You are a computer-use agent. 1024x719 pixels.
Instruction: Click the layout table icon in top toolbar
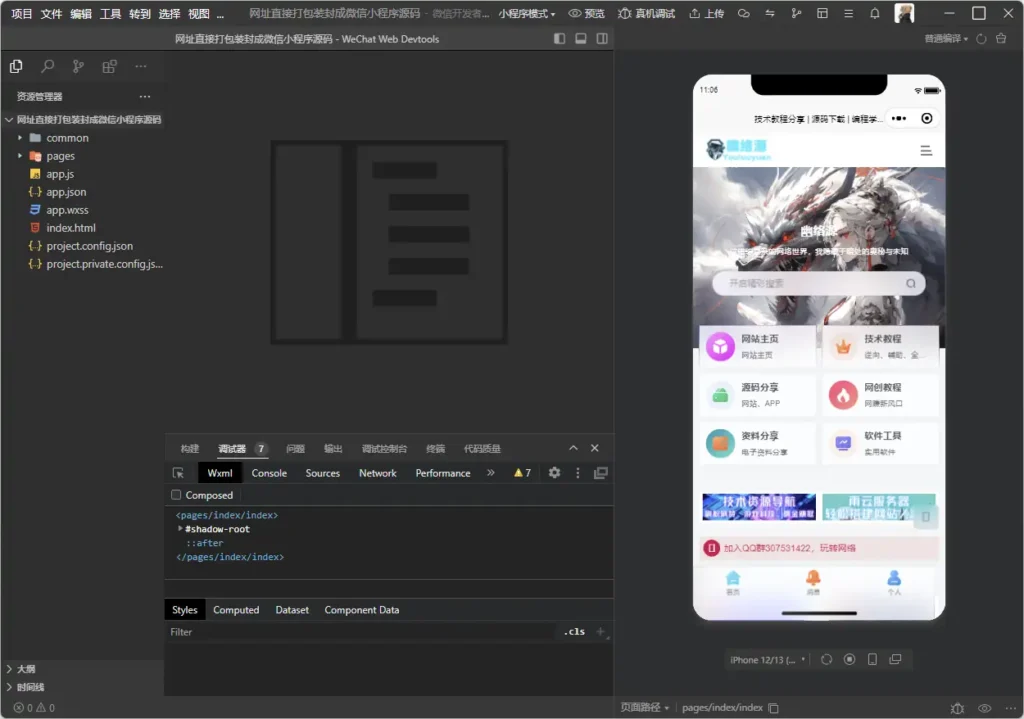coord(822,13)
